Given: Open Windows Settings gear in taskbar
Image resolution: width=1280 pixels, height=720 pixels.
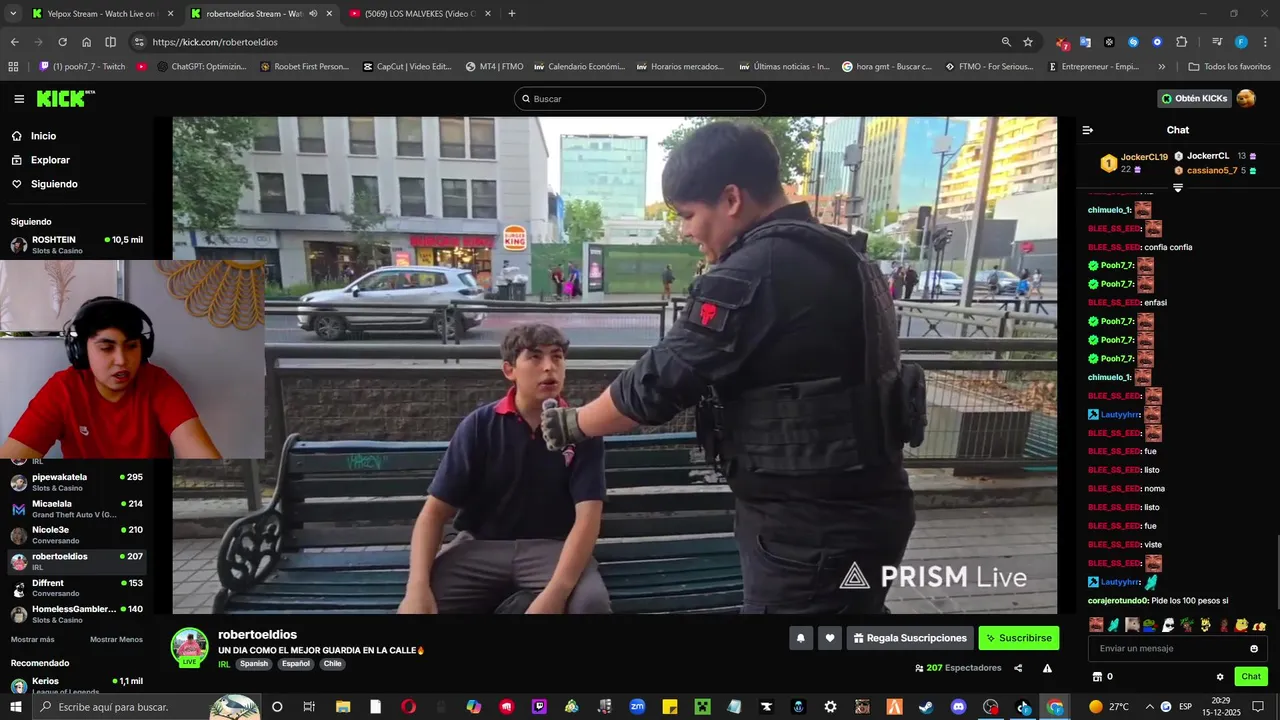Looking at the screenshot, I should (x=830, y=707).
